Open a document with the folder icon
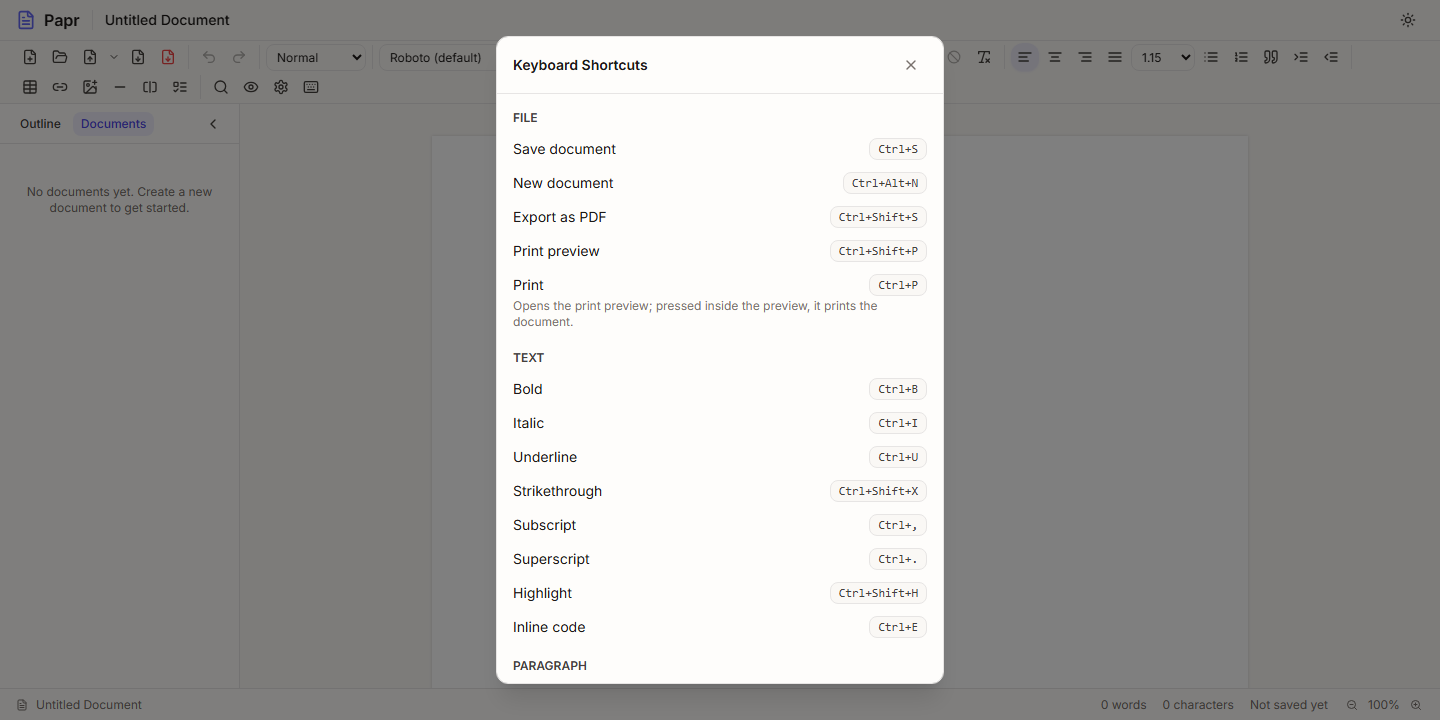 [x=60, y=57]
